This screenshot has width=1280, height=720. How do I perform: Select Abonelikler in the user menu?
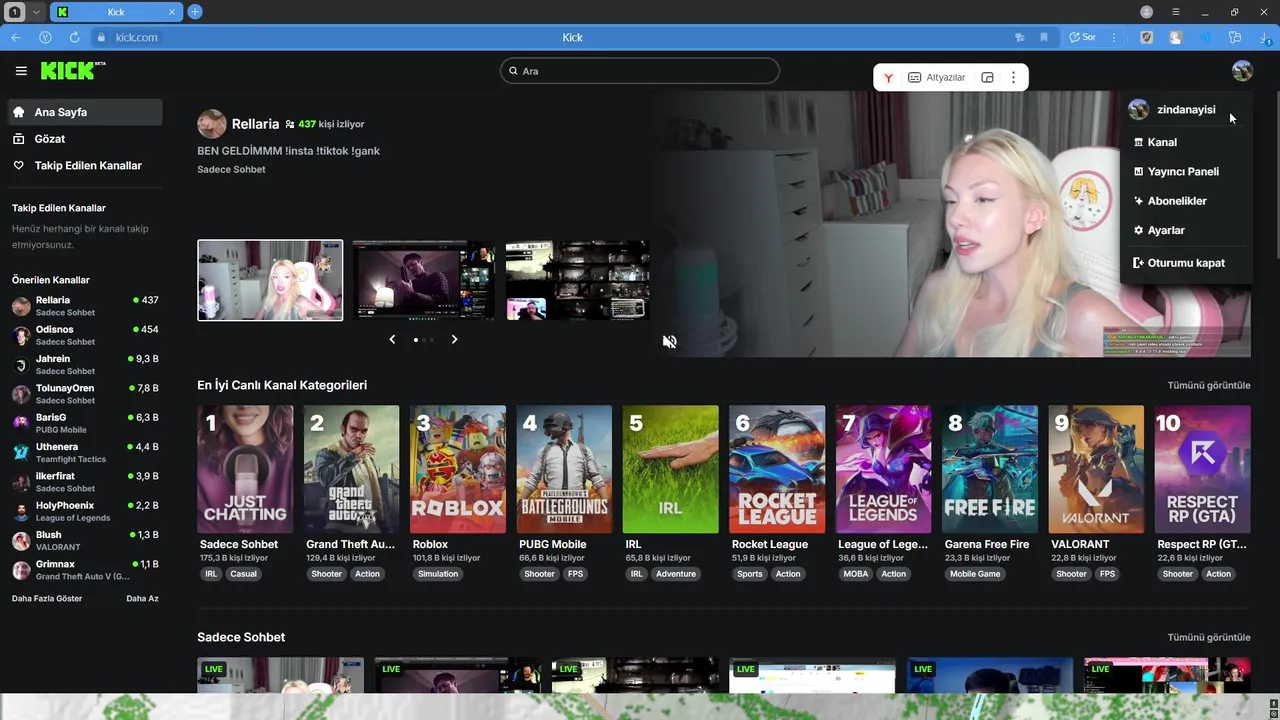point(1176,201)
